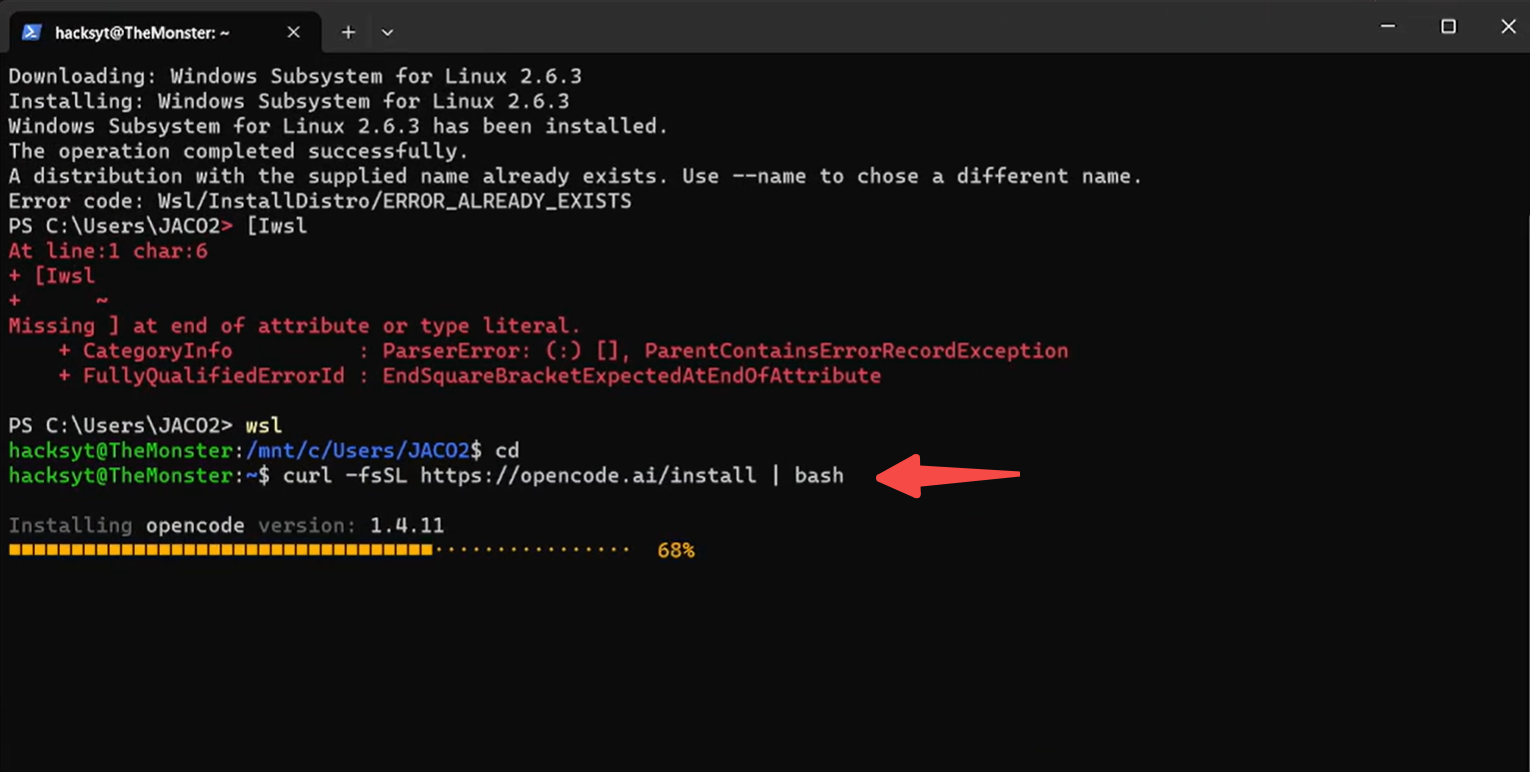Click the ParserError CategoryInfo line
The width and height of the screenshot is (1530, 772).
(563, 351)
